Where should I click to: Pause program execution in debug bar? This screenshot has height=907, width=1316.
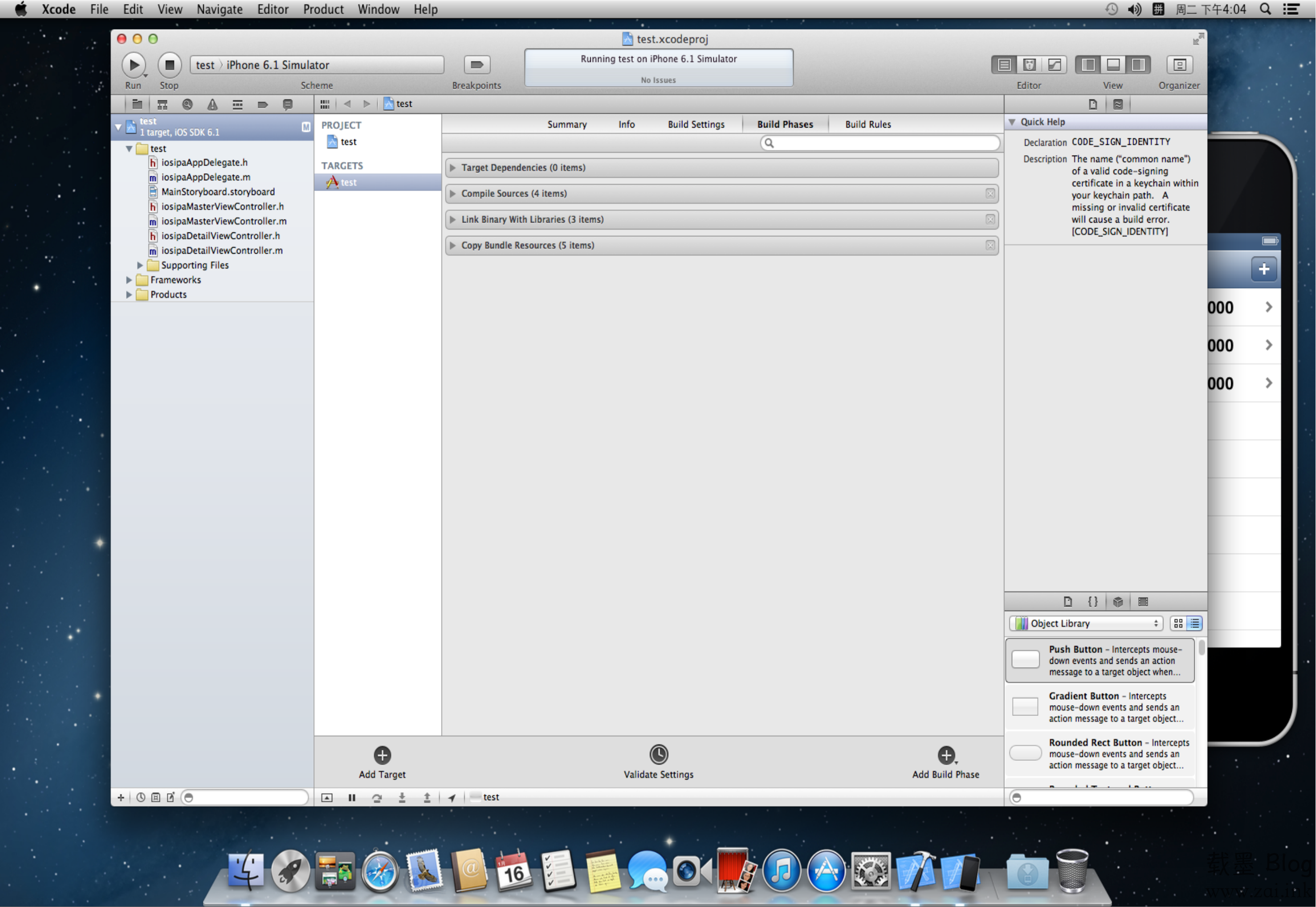click(x=352, y=798)
